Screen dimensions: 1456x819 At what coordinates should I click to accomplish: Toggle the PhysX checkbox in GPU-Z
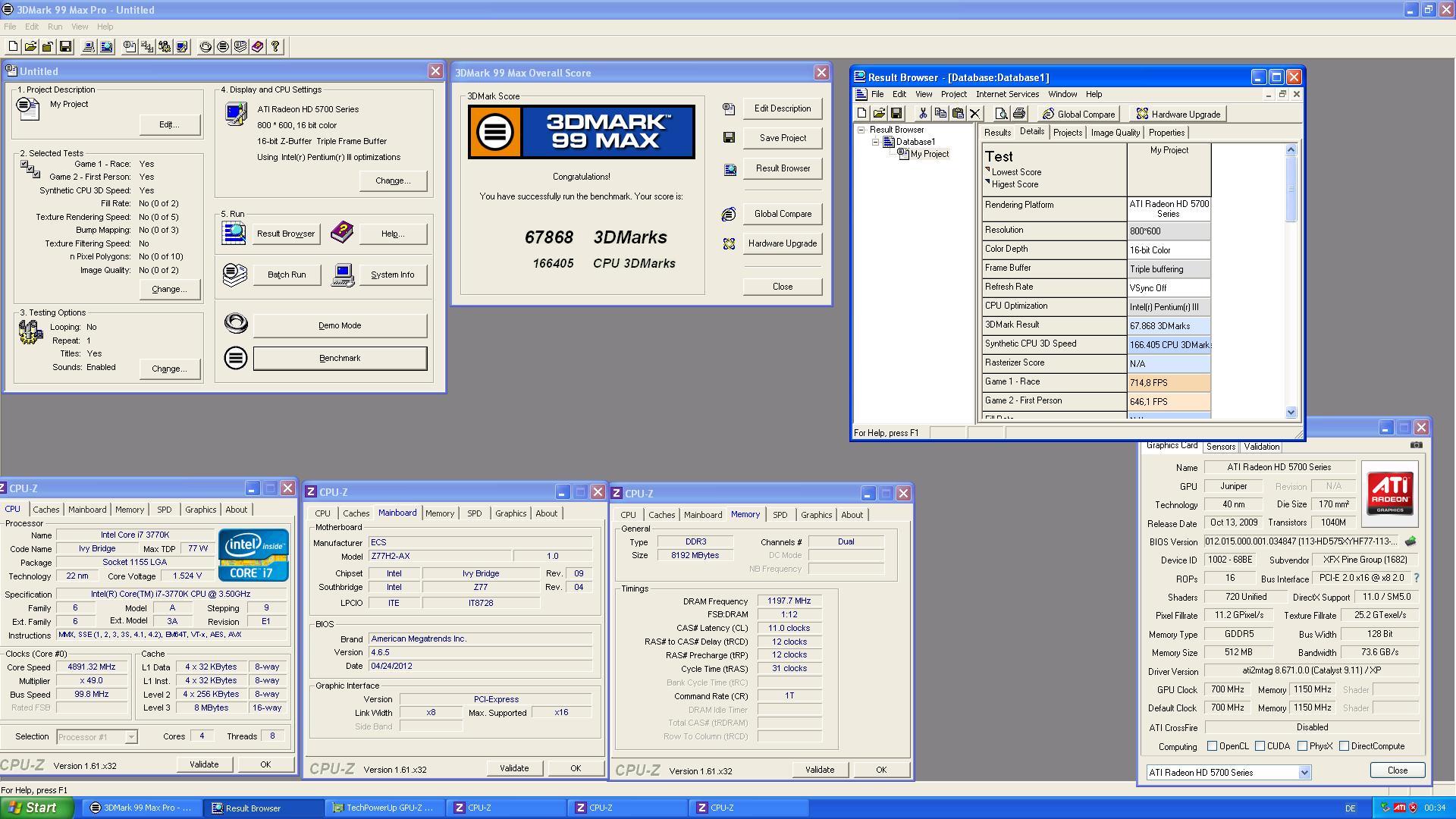(1302, 746)
